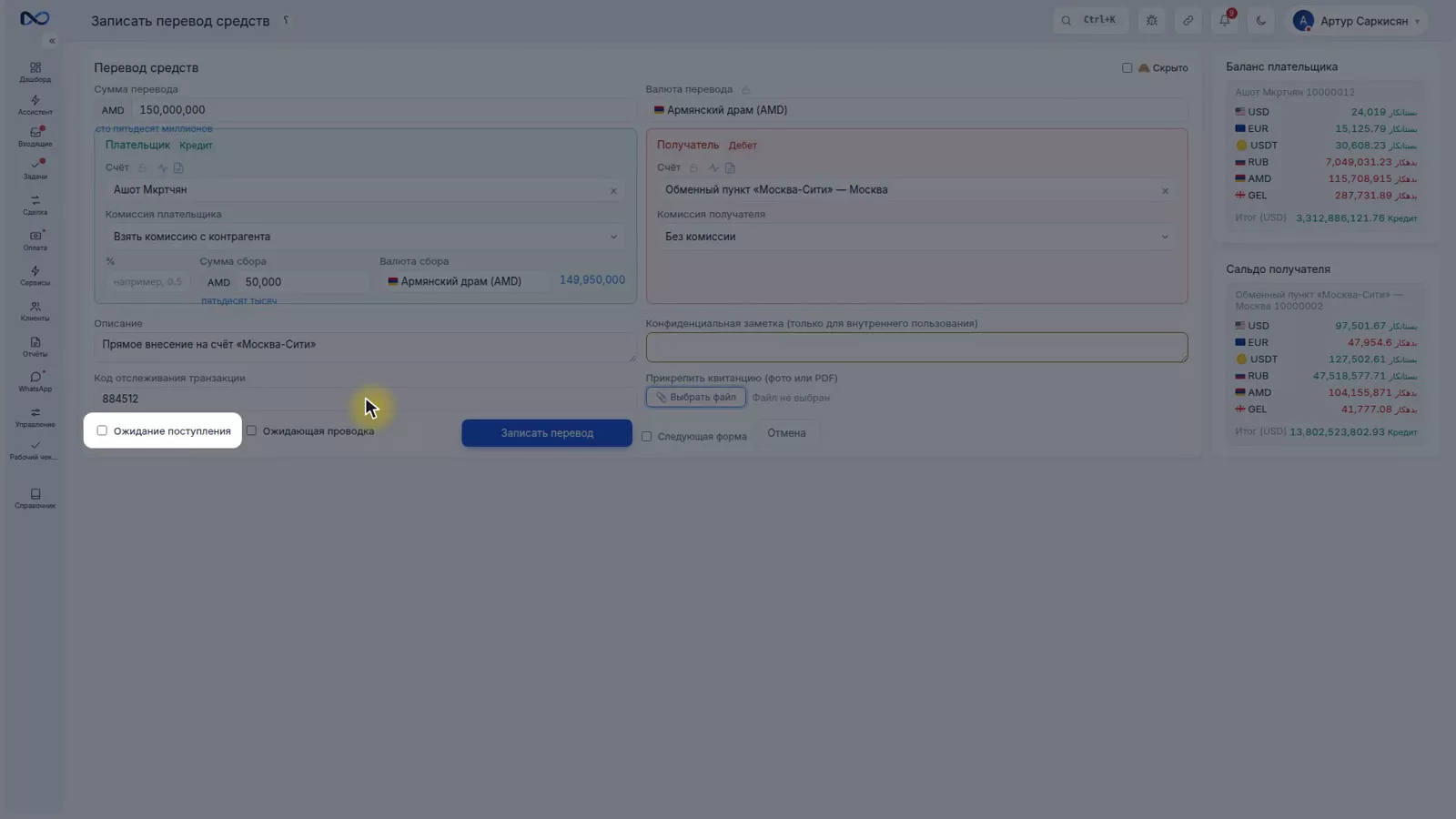Open the Оплата sidebar section
The image size is (1456, 819).
point(35,241)
